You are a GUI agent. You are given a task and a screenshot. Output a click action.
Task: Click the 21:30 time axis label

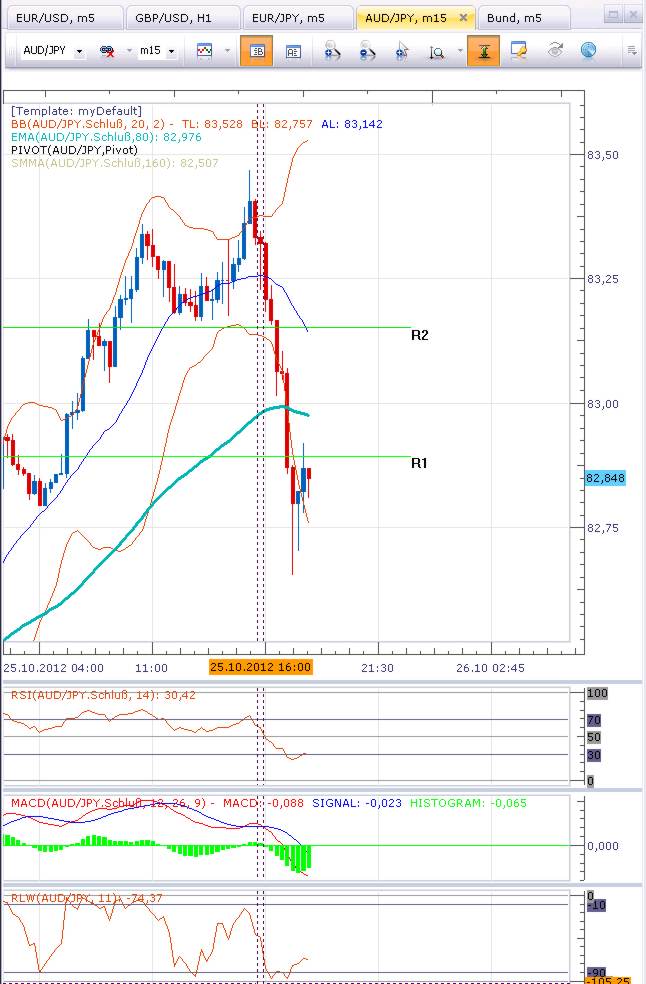[377, 668]
